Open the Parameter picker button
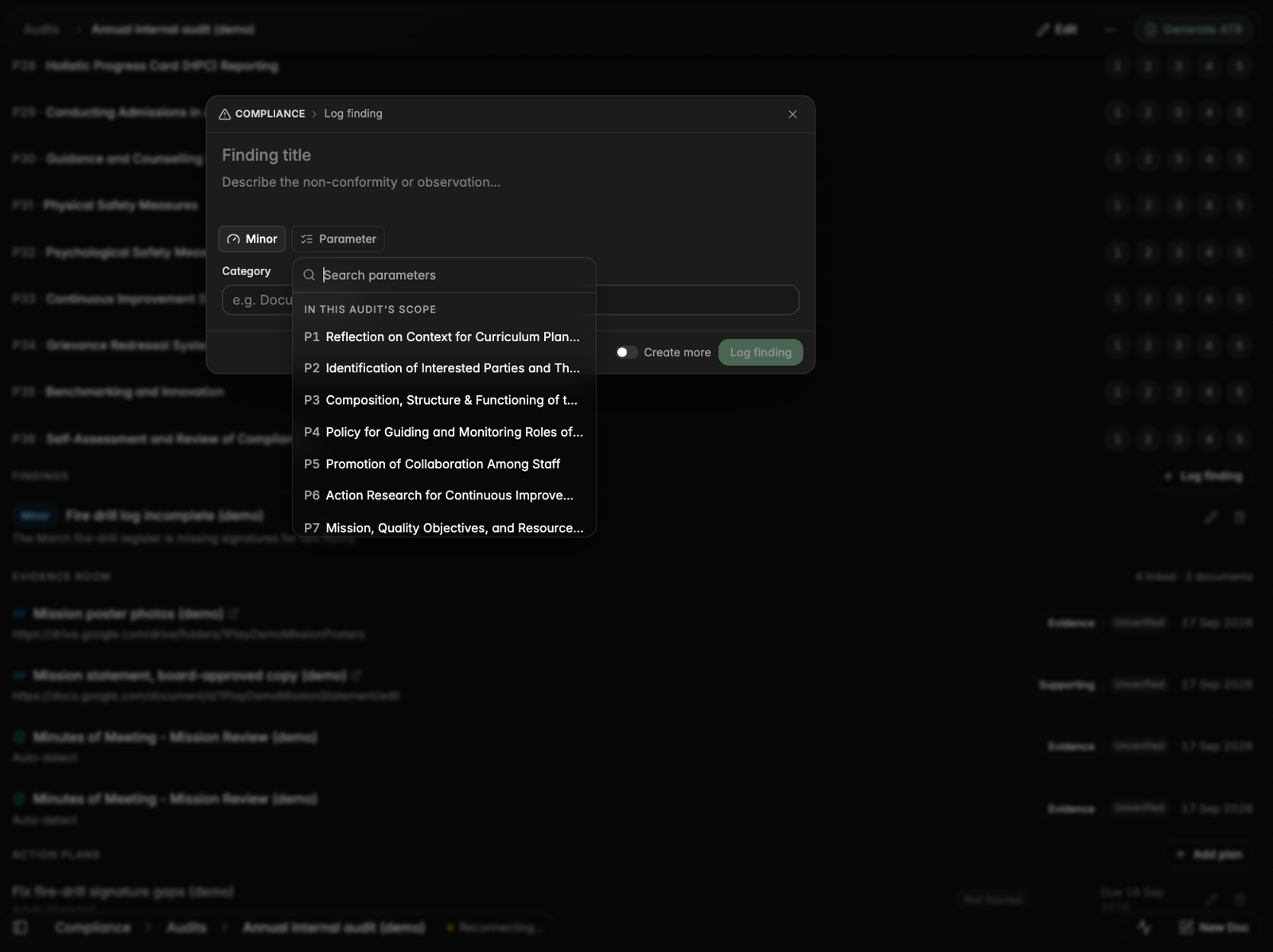This screenshot has height=952, width=1273. pyautogui.click(x=338, y=239)
